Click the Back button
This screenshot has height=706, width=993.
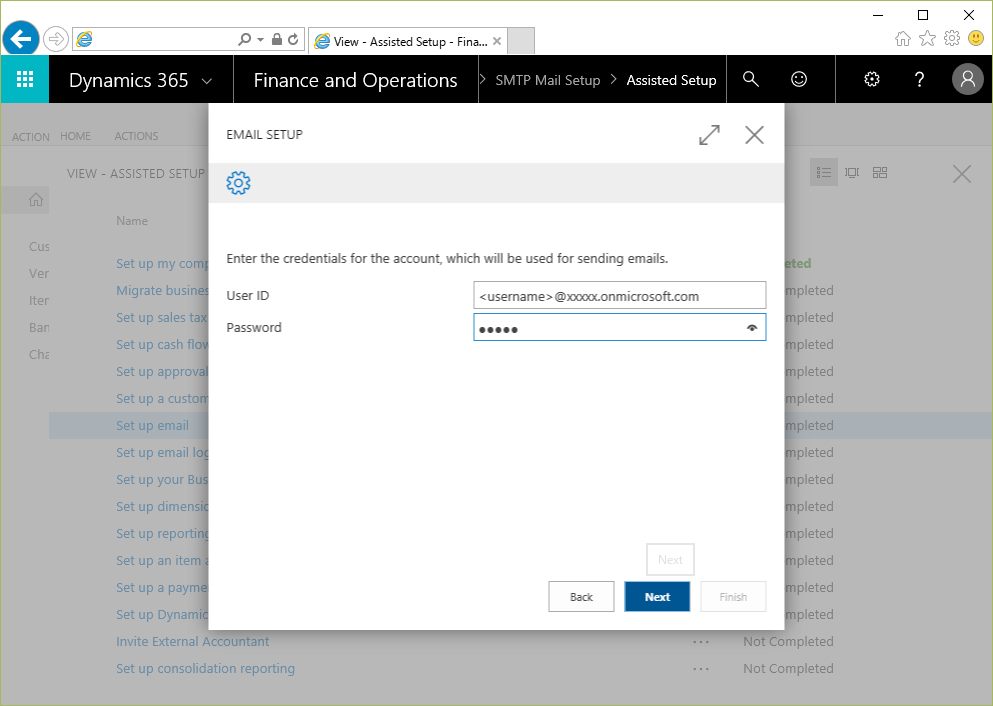pos(581,596)
